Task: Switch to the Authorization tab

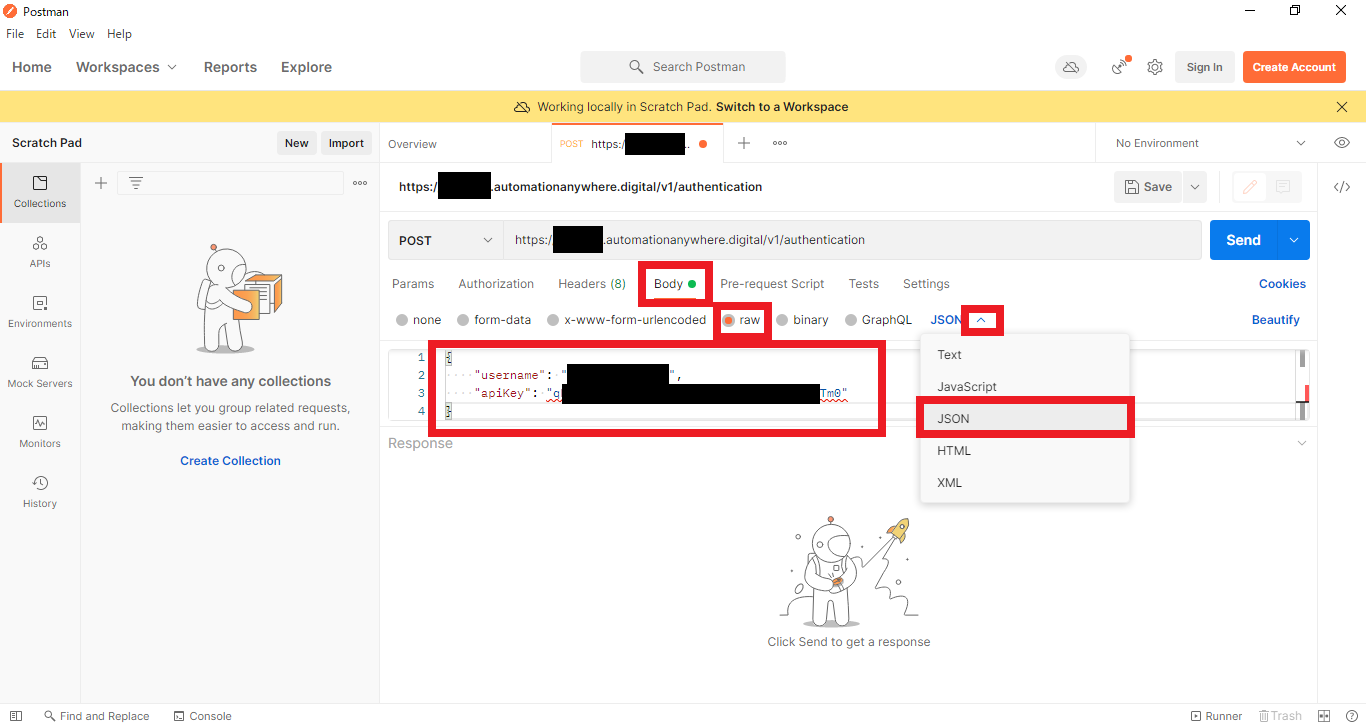Action: (x=496, y=284)
